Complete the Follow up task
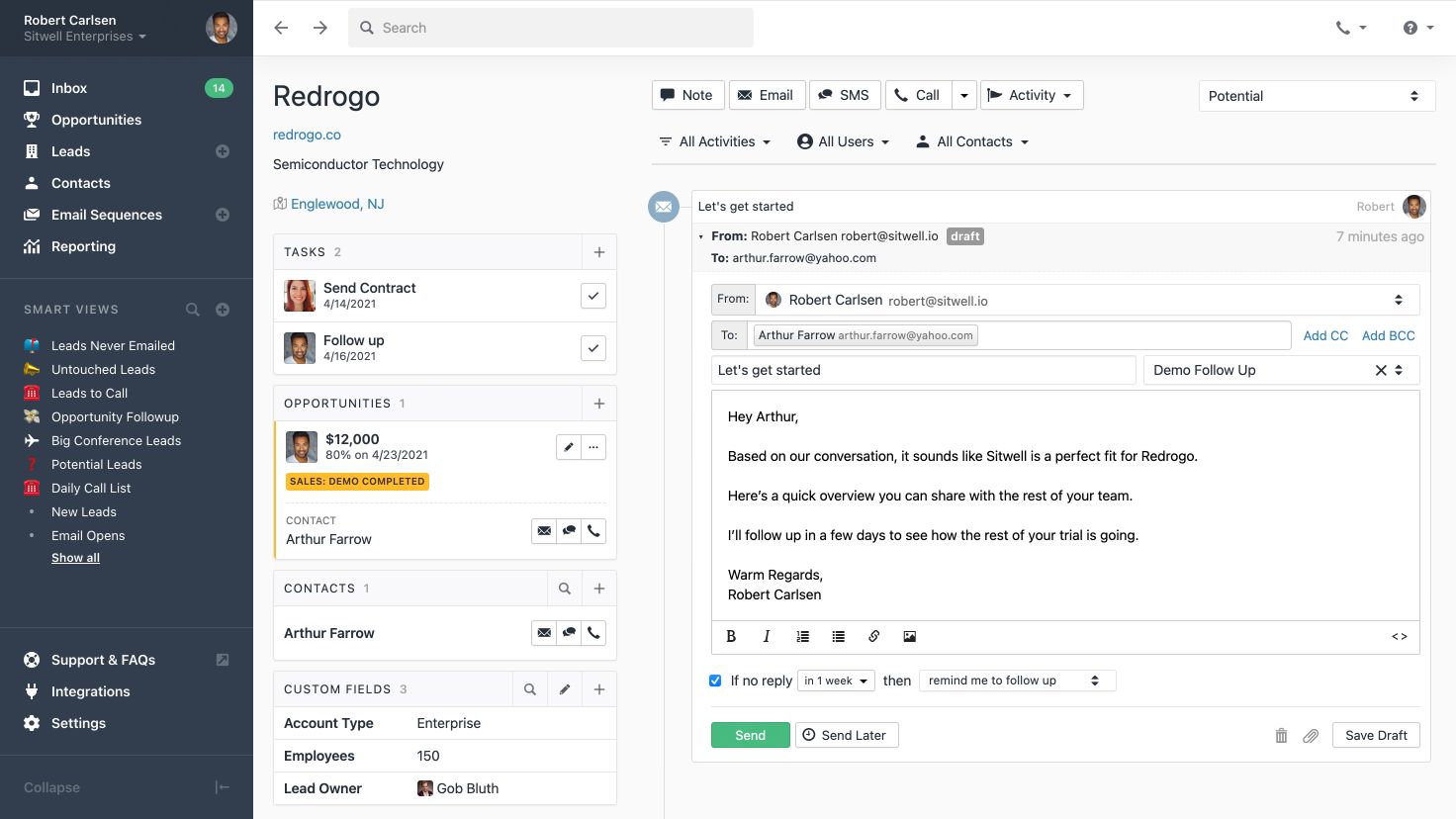Screen dimensions: 1456x819 pyautogui.click(x=592, y=347)
